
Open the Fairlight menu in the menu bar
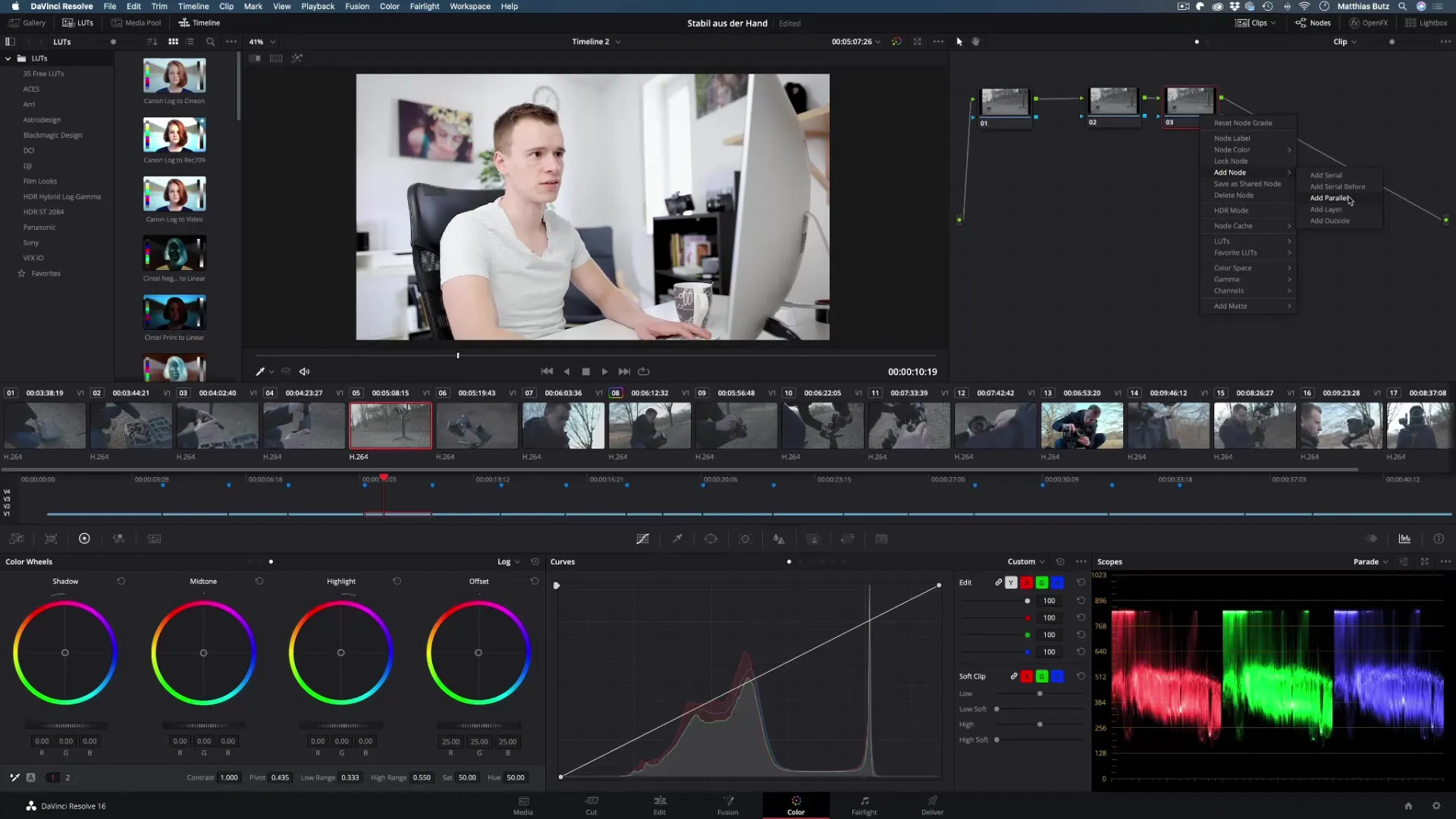(424, 6)
